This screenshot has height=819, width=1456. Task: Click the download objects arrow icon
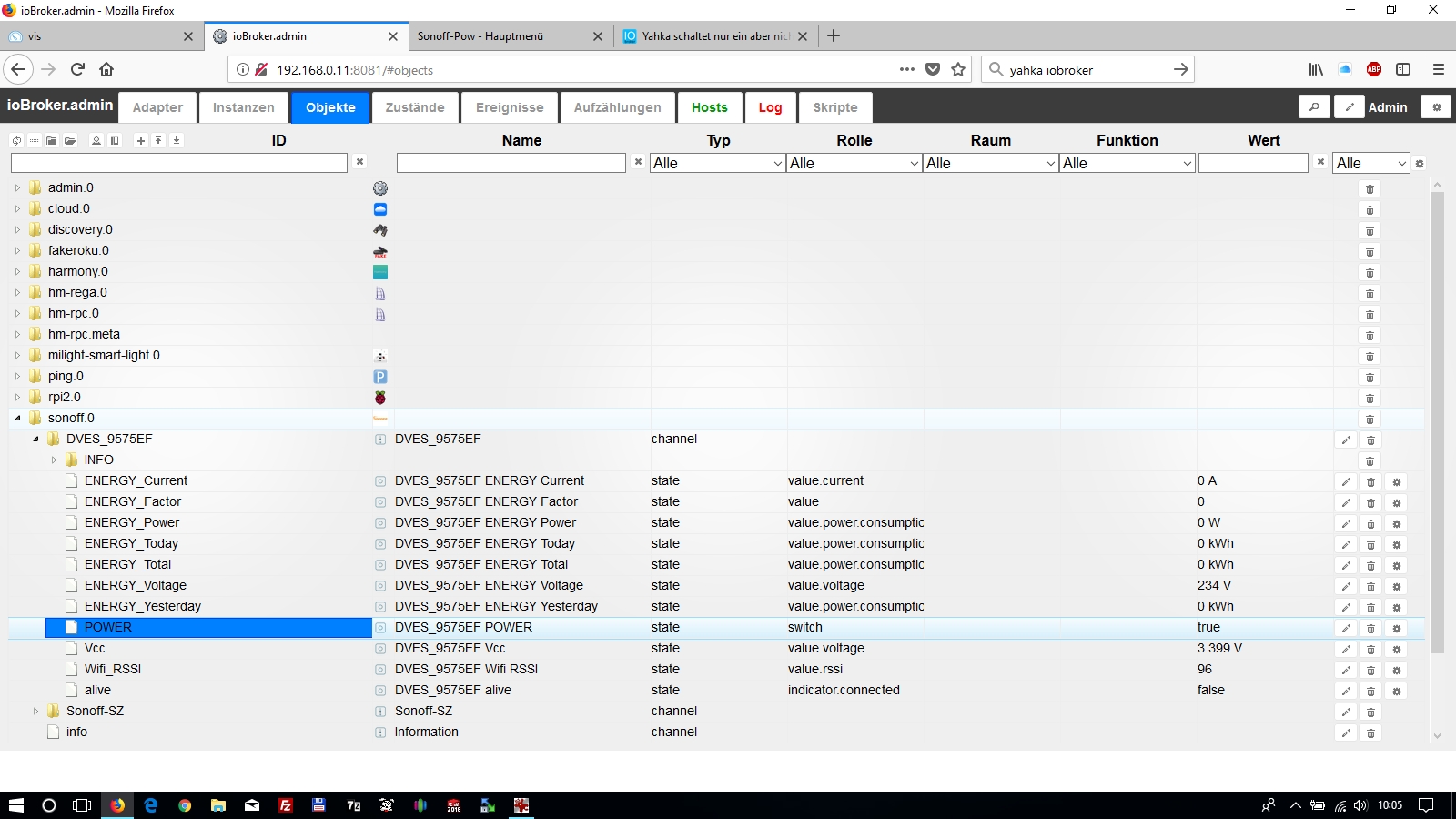tap(177, 141)
